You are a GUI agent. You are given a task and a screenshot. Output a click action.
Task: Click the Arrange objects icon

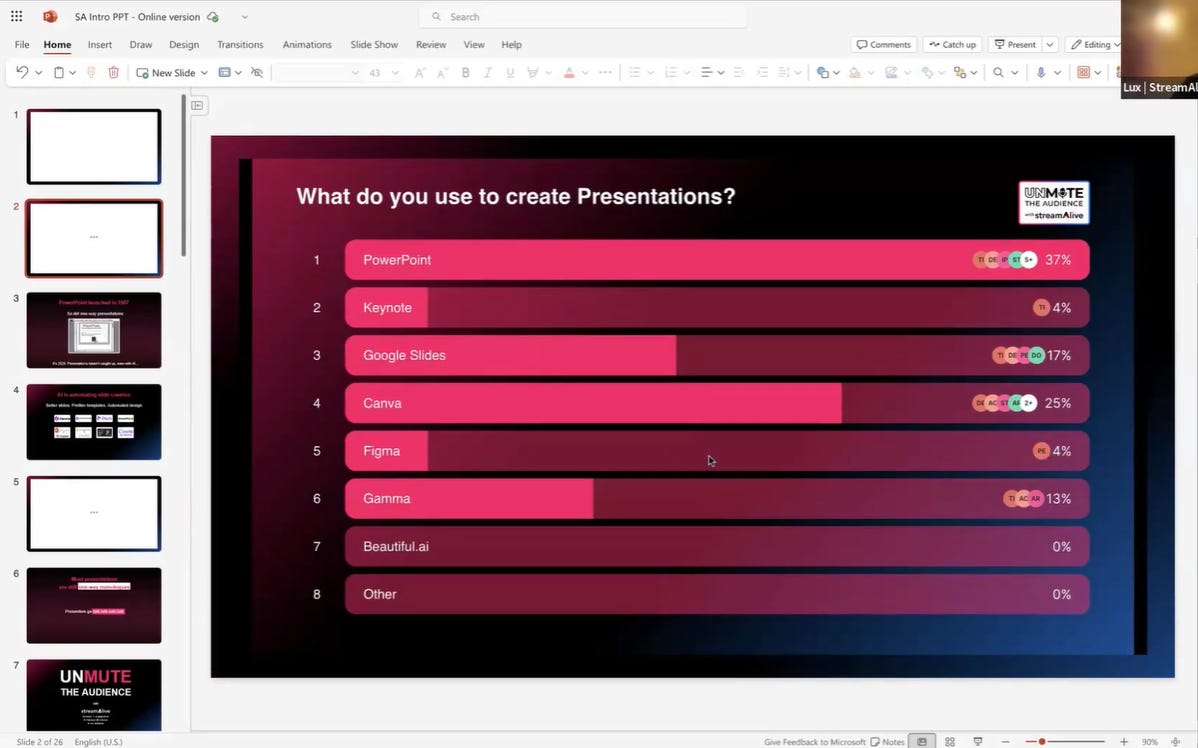[960, 73]
